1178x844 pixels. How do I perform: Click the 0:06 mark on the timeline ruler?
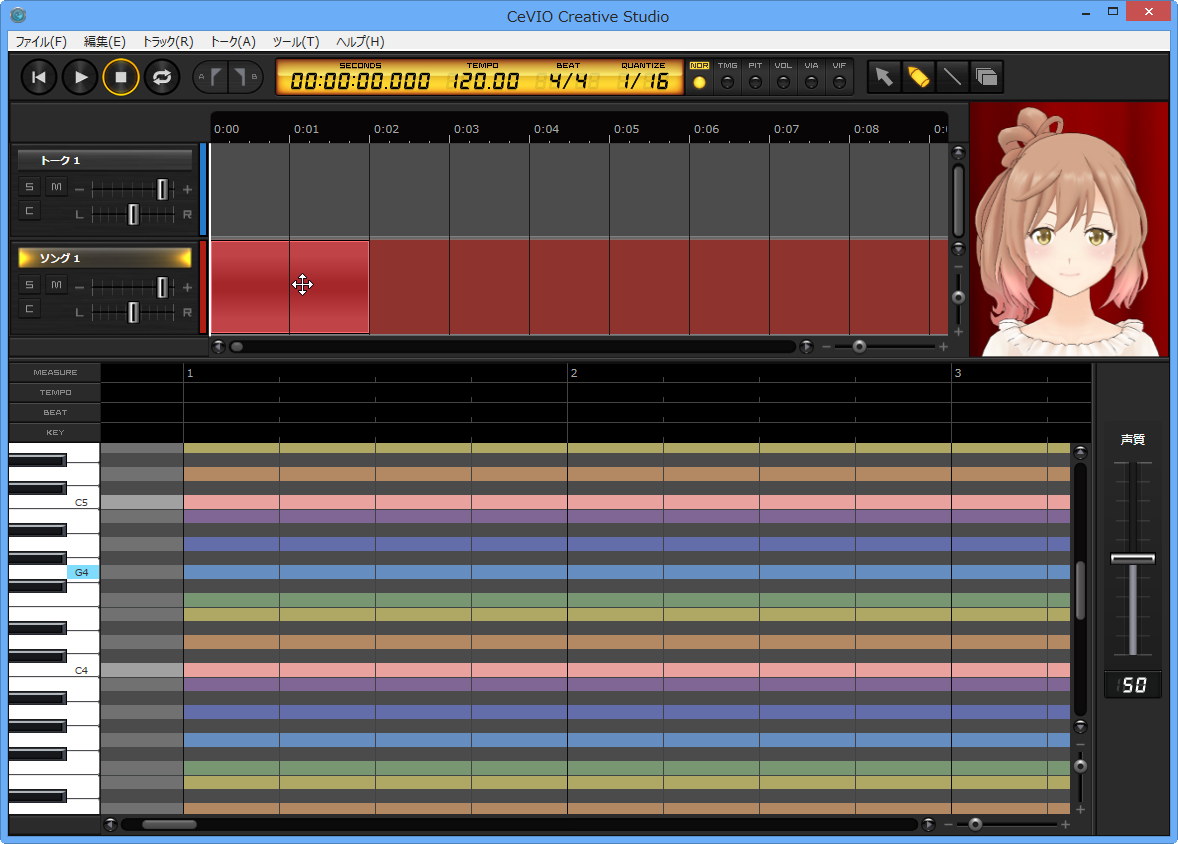pyautogui.click(x=706, y=129)
